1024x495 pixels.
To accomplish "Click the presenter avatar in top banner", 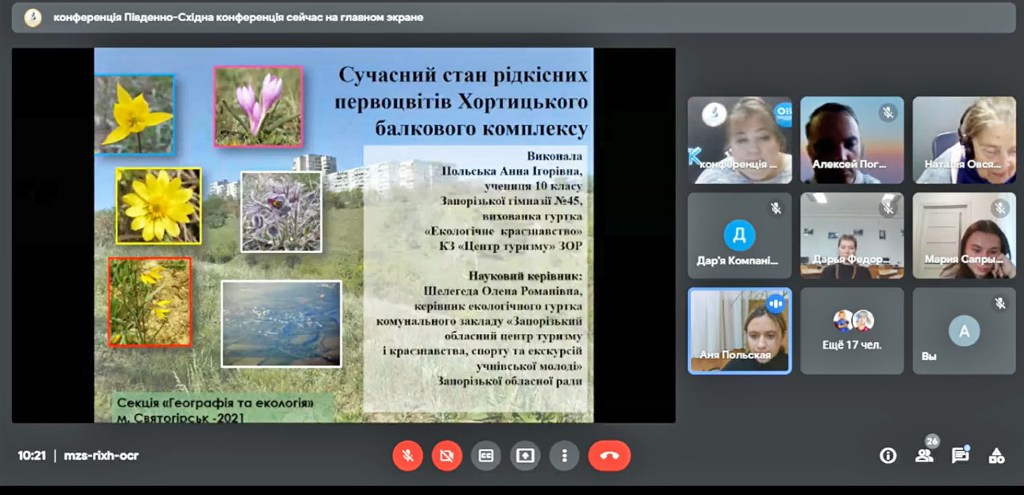I will pyautogui.click(x=33, y=18).
